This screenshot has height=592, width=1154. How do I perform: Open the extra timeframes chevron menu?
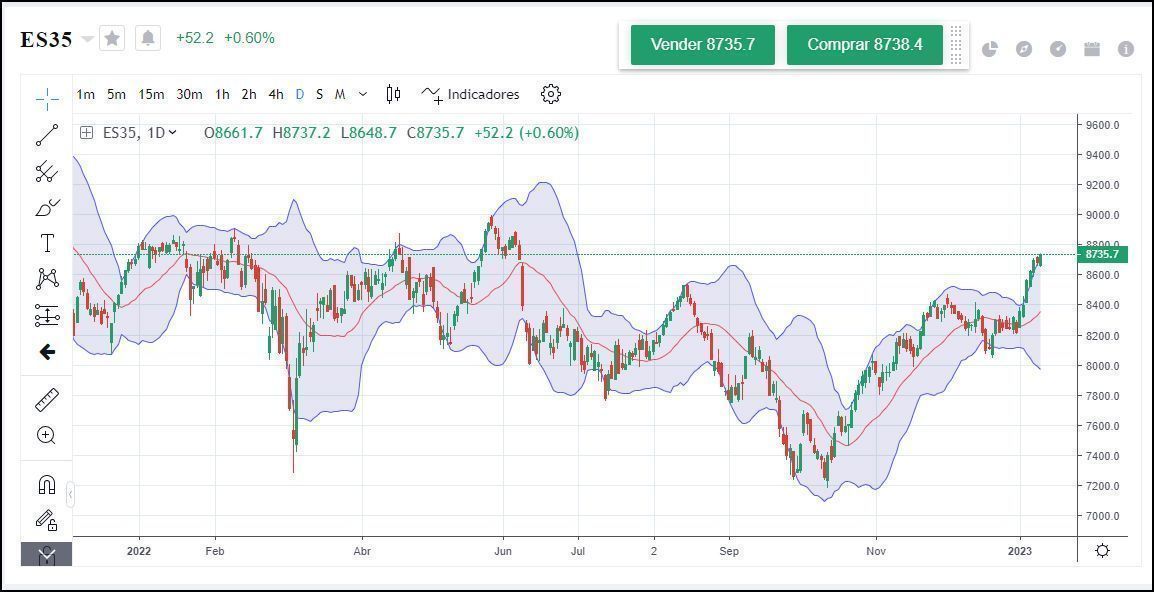point(362,94)
